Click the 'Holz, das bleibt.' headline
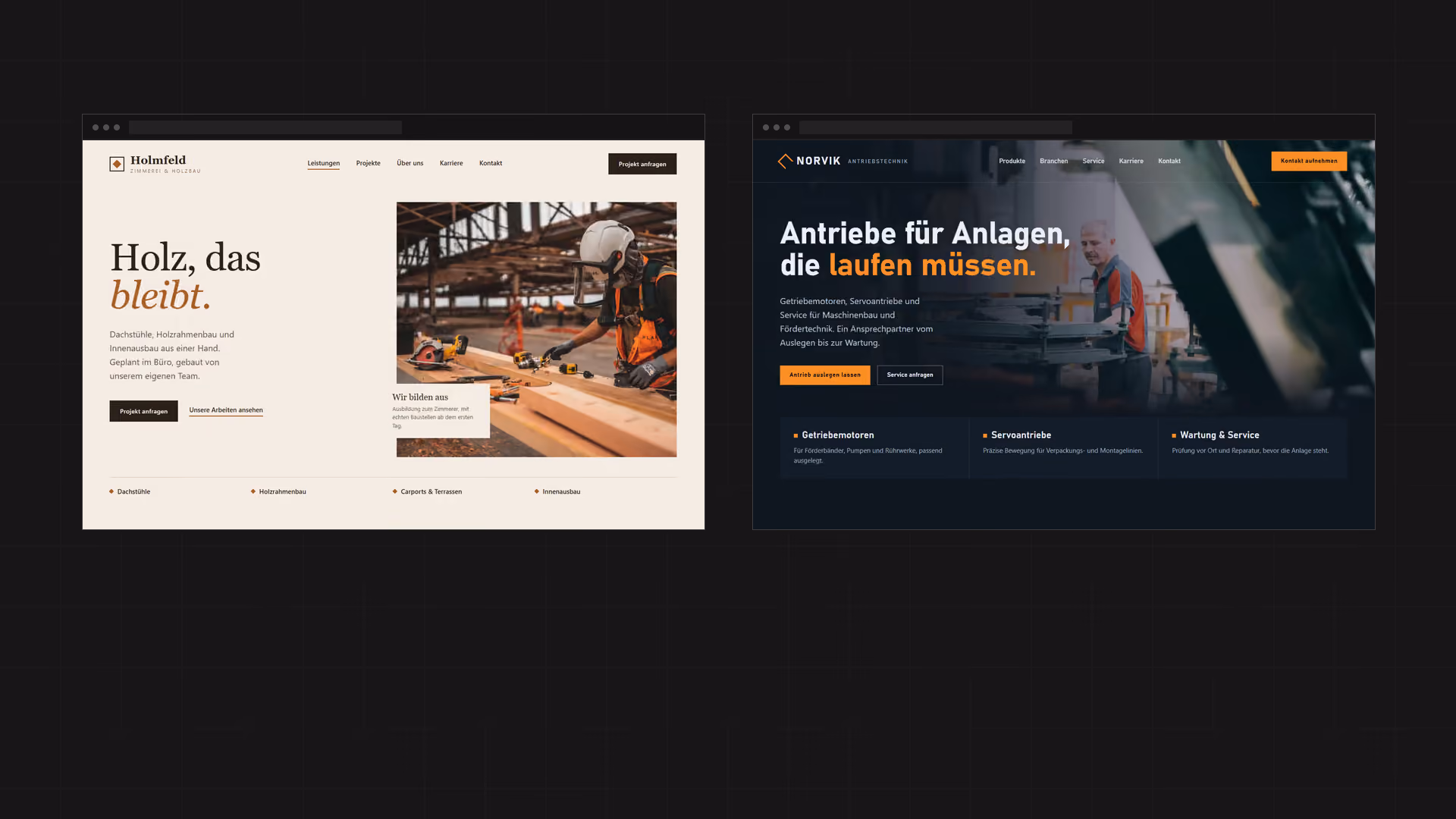Screen dimensions: 1456x819 coord(185,276)
